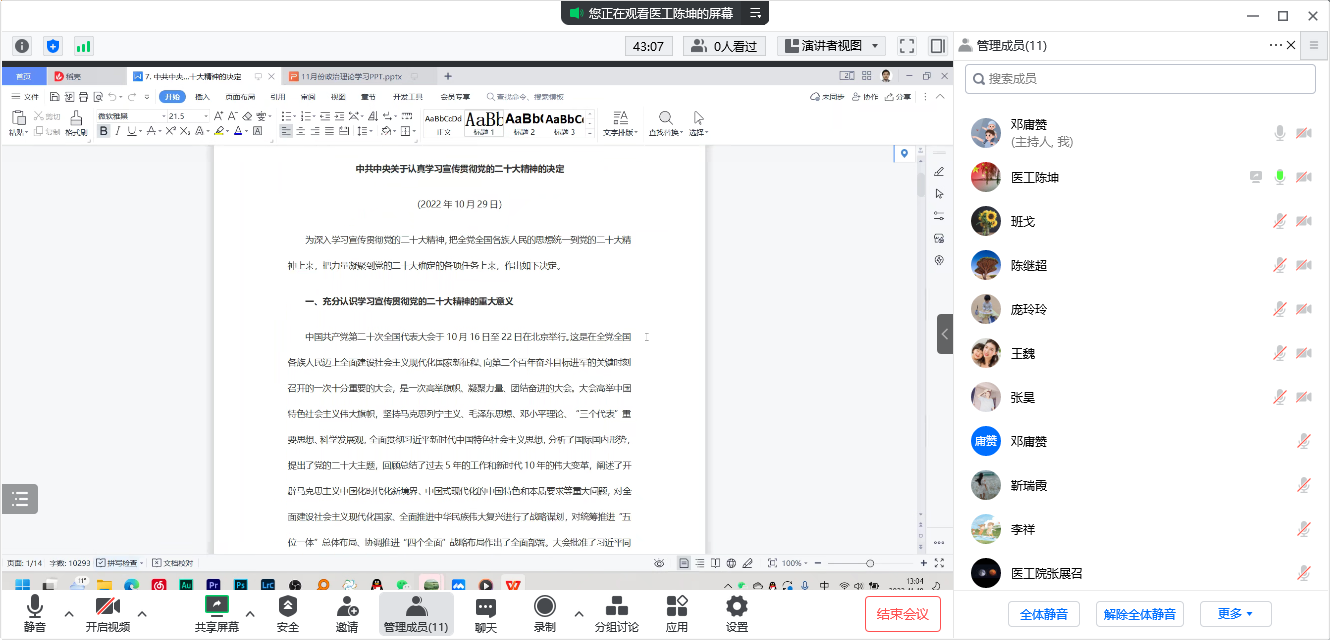
Task: Open the 邀请 invite dialog
Action: click(347, 614)
